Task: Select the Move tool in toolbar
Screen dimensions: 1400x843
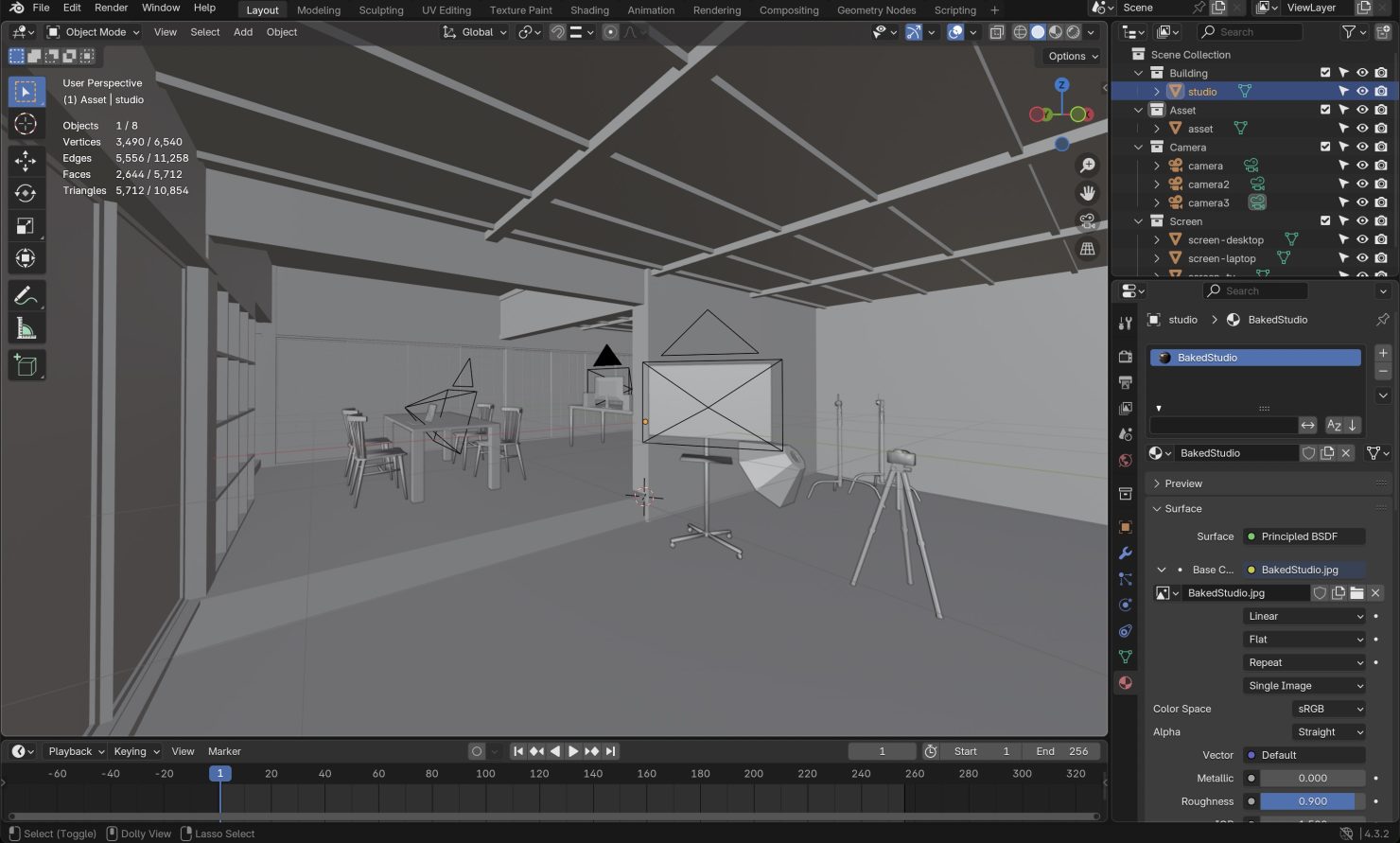Action: [x=26, y=160]
